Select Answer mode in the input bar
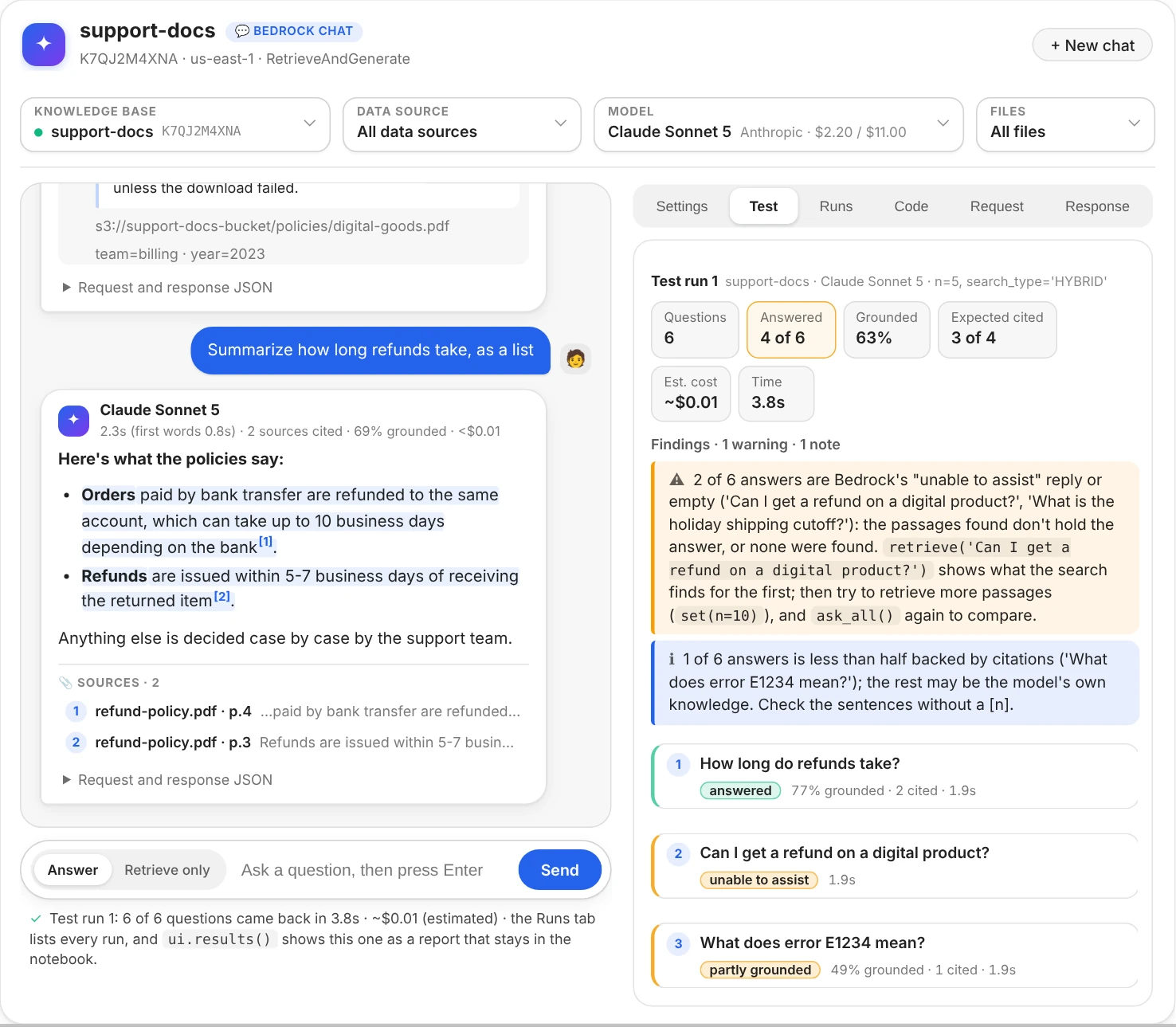The image size is (1176, 1027). pos(73,870)
